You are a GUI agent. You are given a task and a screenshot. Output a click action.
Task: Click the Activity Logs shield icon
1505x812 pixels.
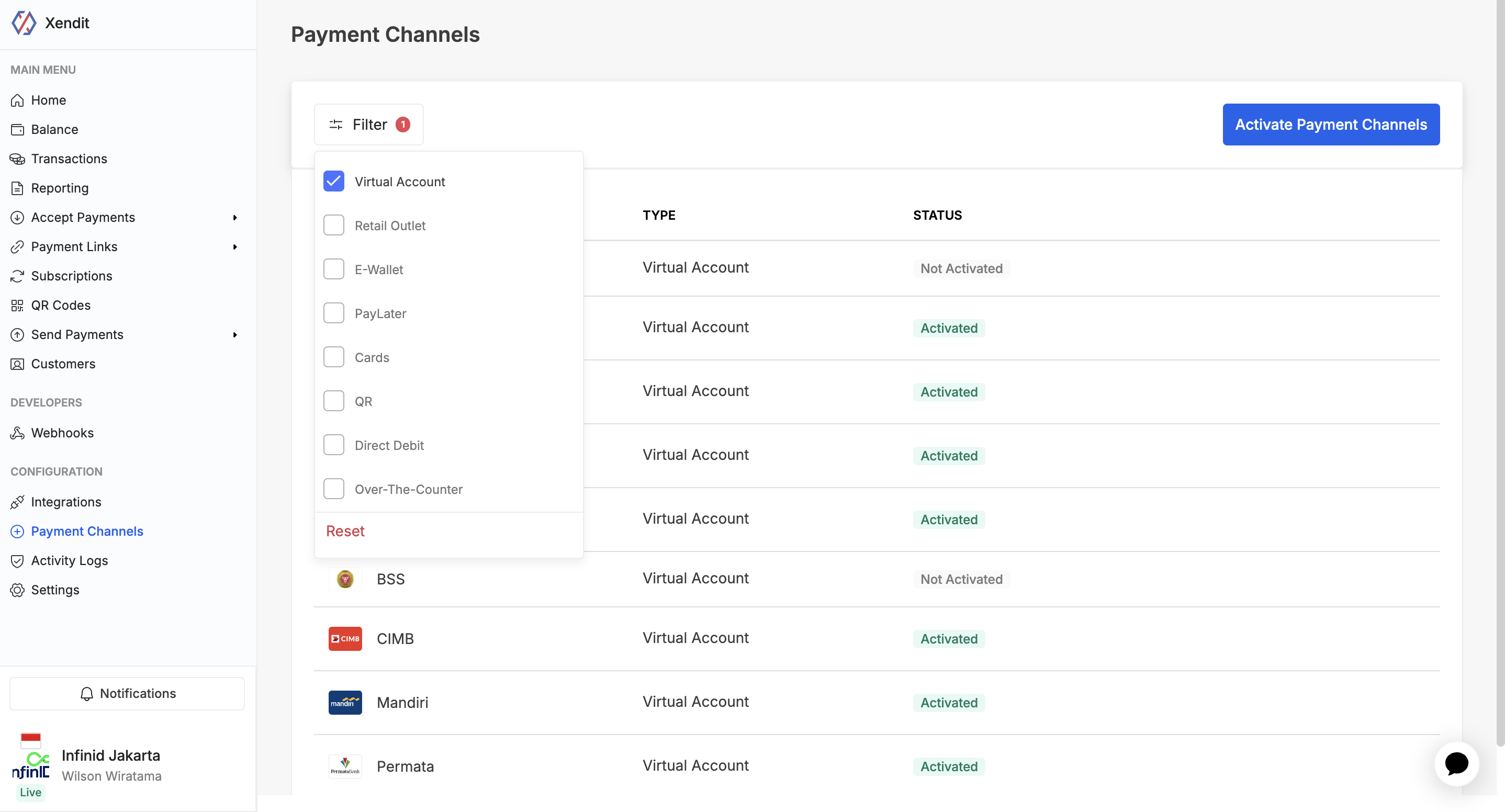(17, 561)
